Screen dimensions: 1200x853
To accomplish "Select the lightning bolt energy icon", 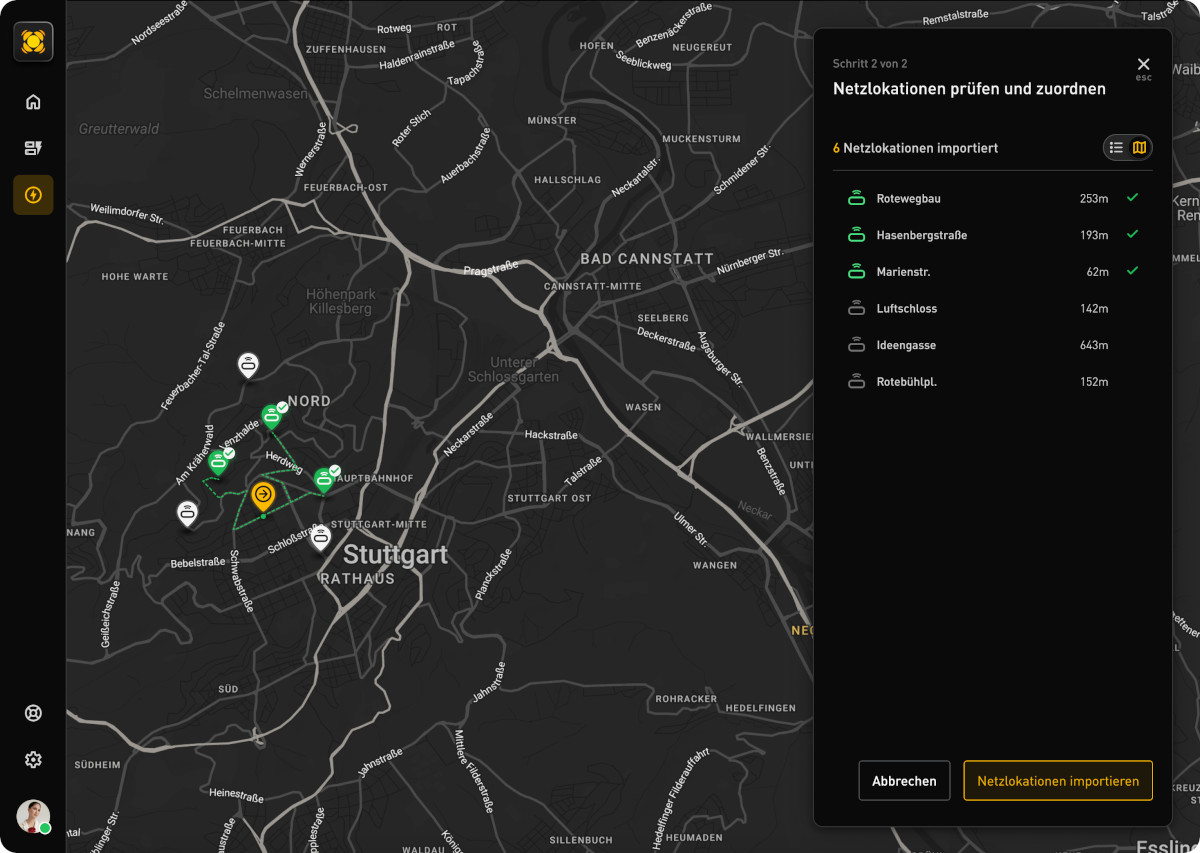I will coord(33,195).
